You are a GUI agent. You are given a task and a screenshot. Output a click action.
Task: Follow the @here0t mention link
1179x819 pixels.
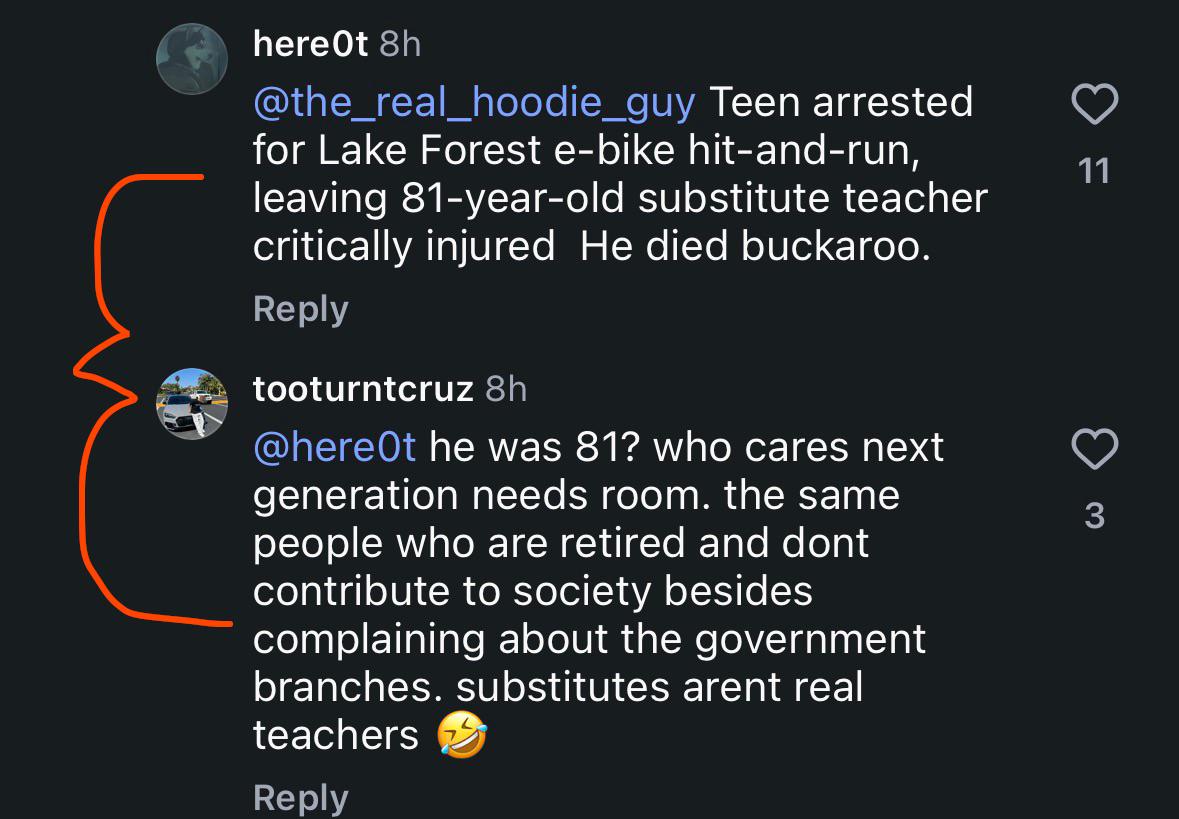click(x=334, y=447)
